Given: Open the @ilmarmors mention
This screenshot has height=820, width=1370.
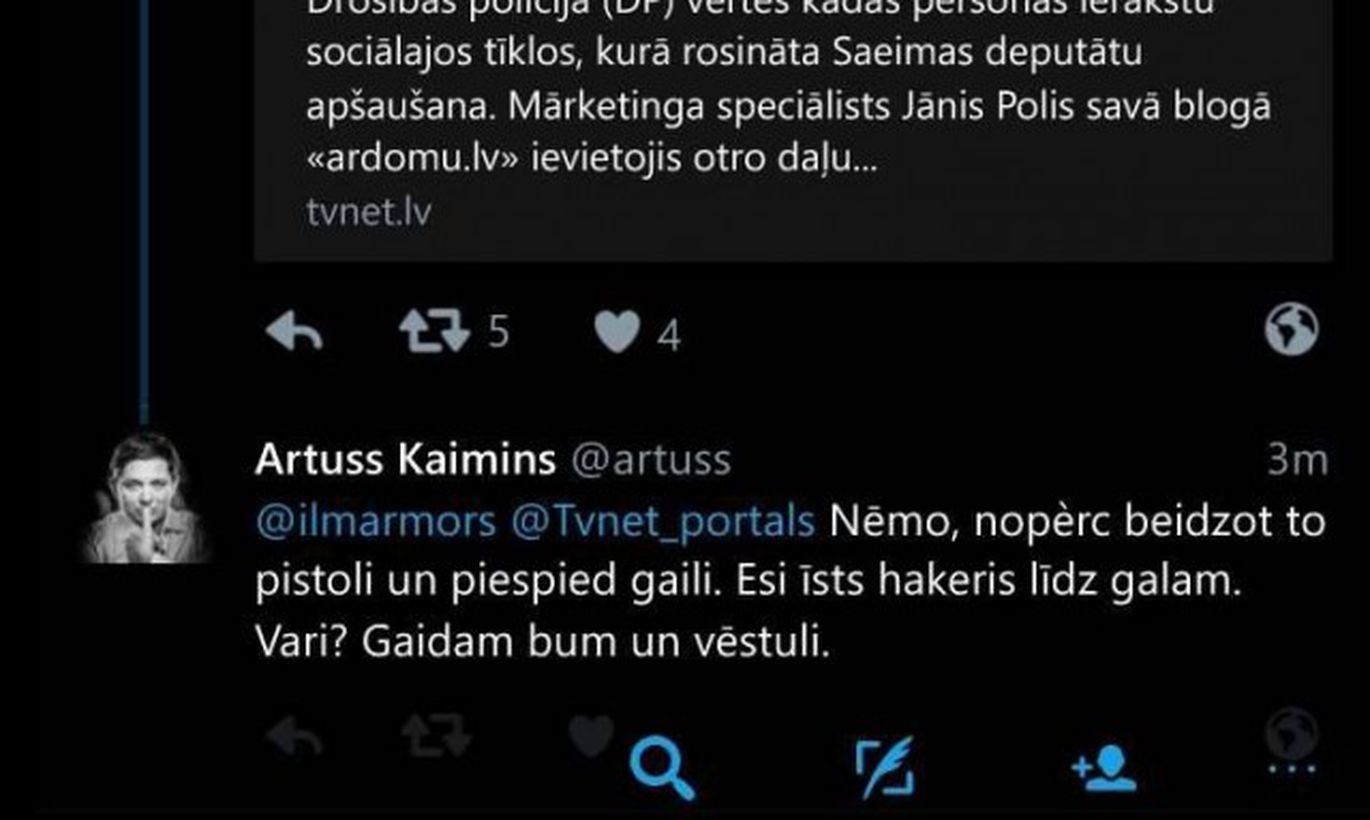Looking at the screenshot, I should (375, 522).
